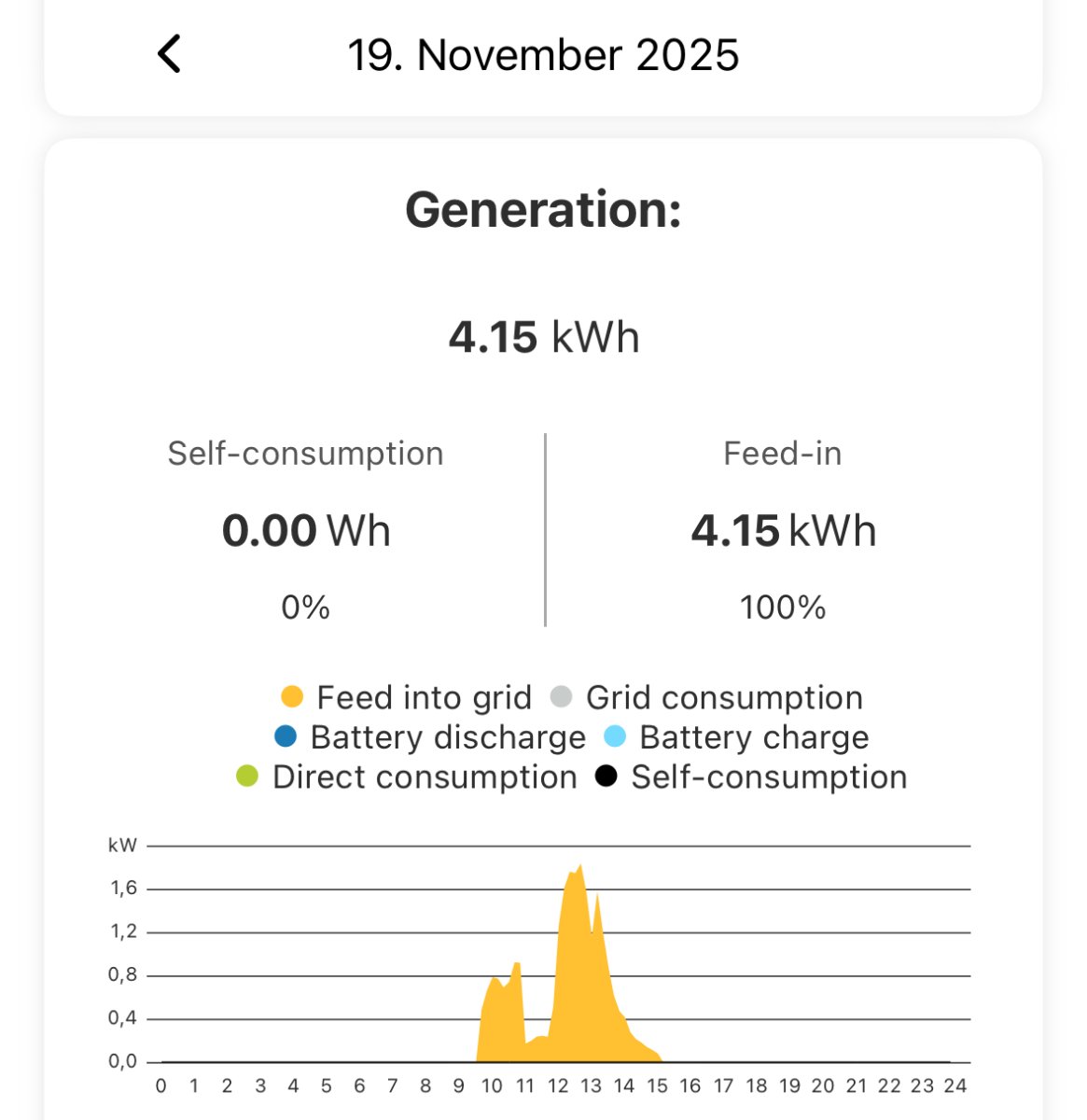
Task: Toggle the gray Grid consumption dot
Action: click(x=561, y=697)
